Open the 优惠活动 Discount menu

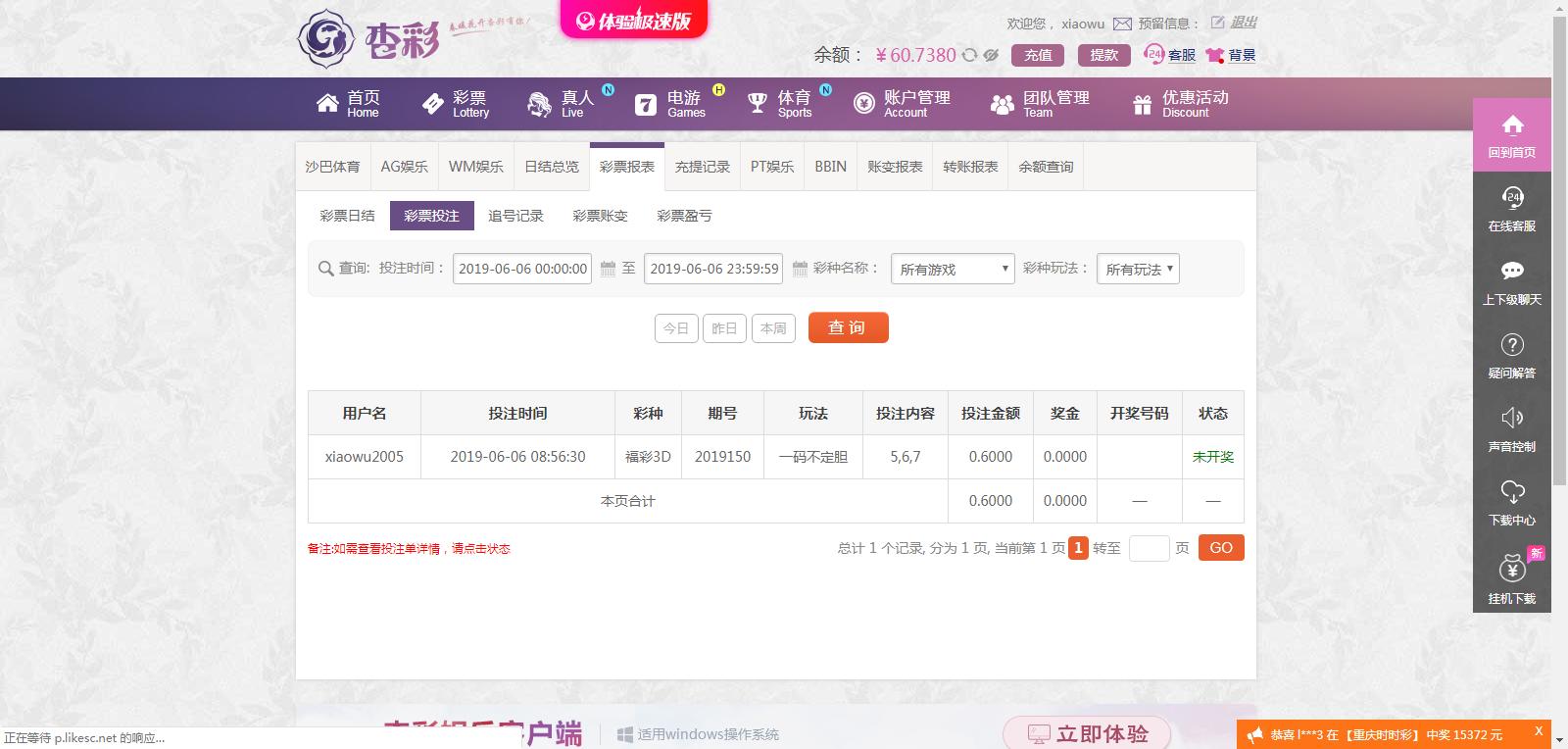[x=1180, y=103]
